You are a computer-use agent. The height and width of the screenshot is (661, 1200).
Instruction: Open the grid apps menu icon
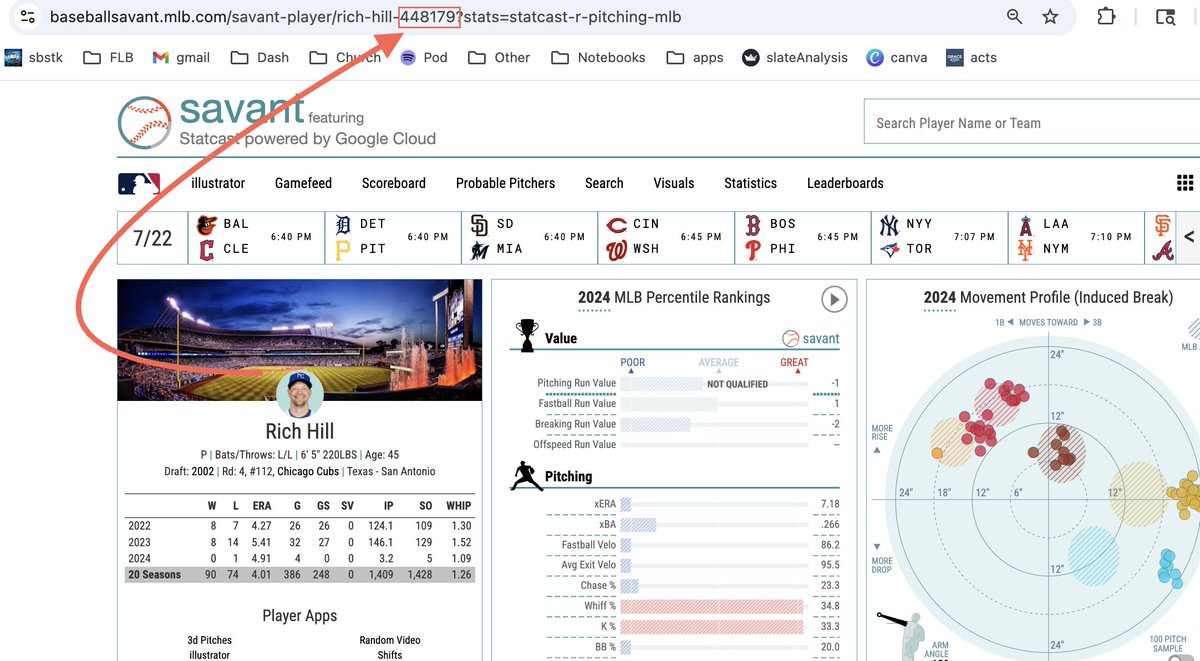pyautogui.click(x=1185, y=183)
